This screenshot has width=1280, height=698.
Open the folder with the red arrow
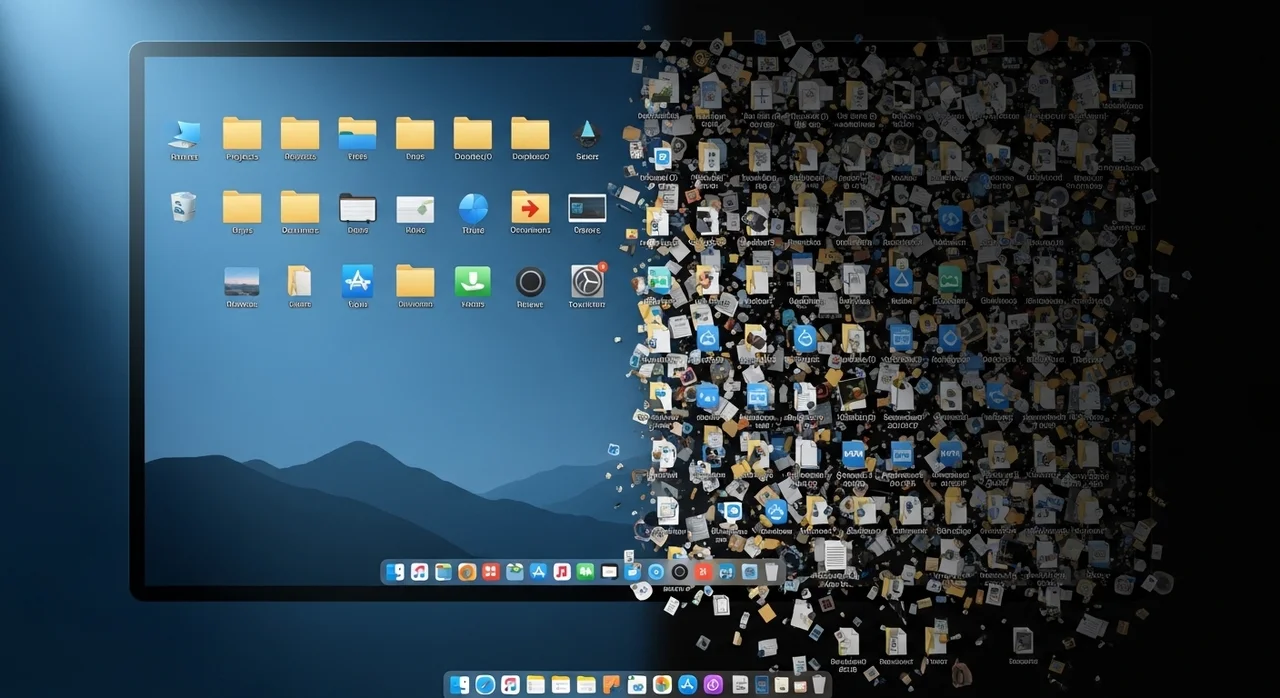pos(530,208)
